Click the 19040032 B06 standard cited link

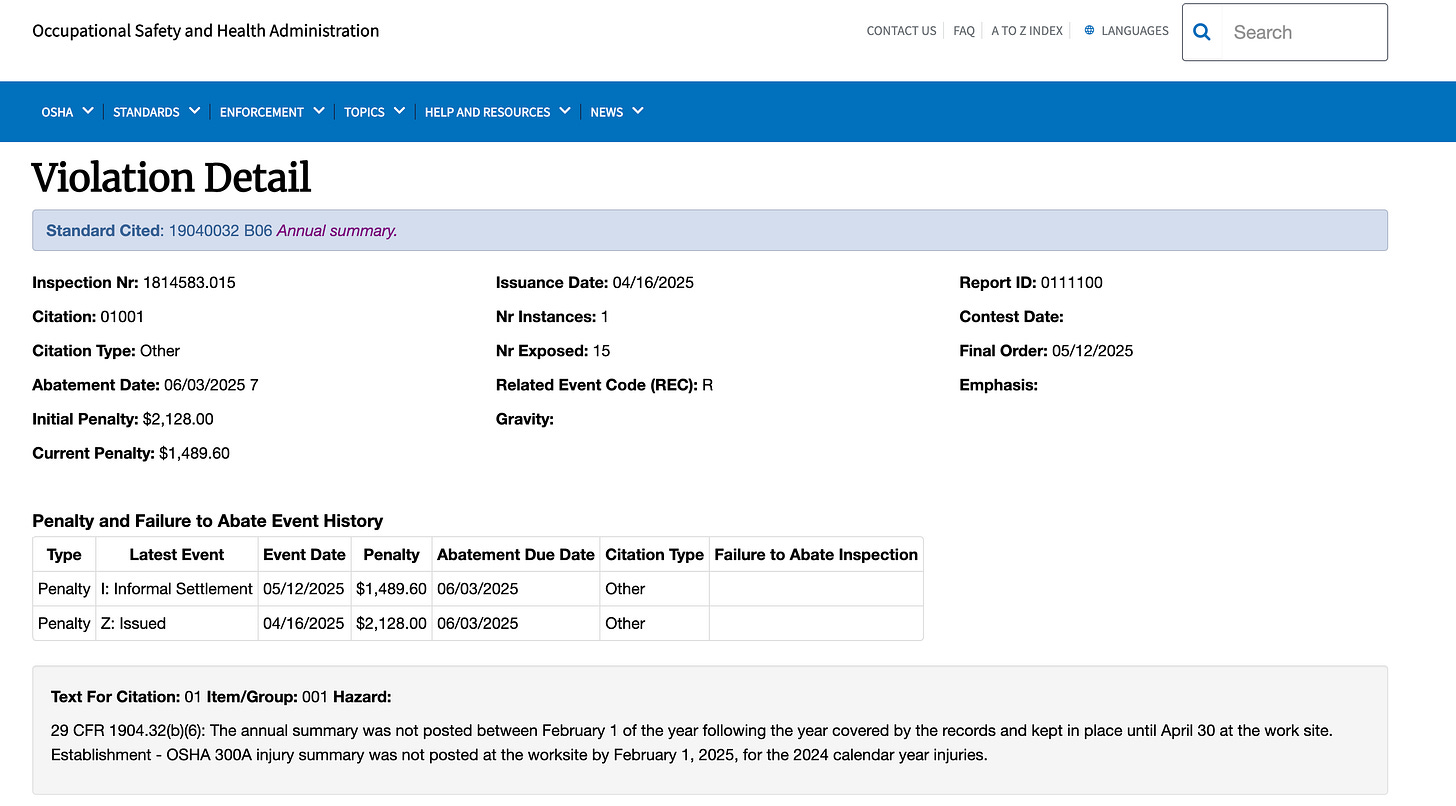coord(220,231)
